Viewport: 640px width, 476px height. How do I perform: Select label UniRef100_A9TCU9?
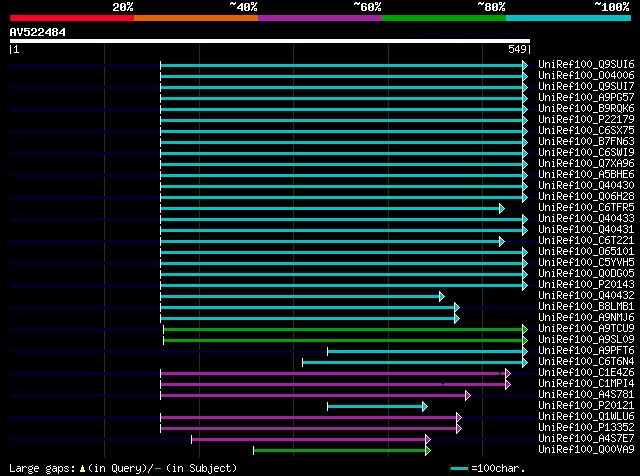[x=586, y=329]
